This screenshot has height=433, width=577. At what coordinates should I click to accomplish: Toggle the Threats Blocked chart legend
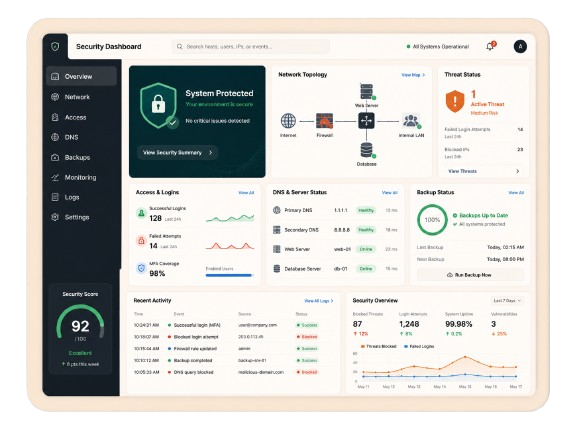pyautogui.click(x=378, y=346)
